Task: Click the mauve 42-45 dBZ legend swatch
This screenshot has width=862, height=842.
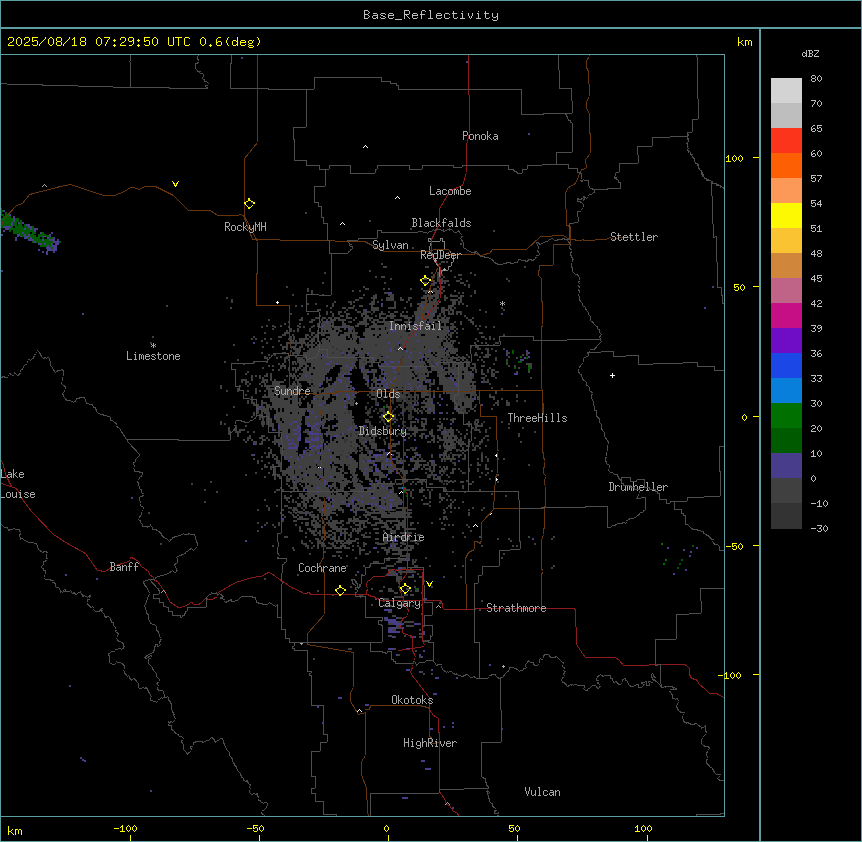Action: click(x=786, y=291)
